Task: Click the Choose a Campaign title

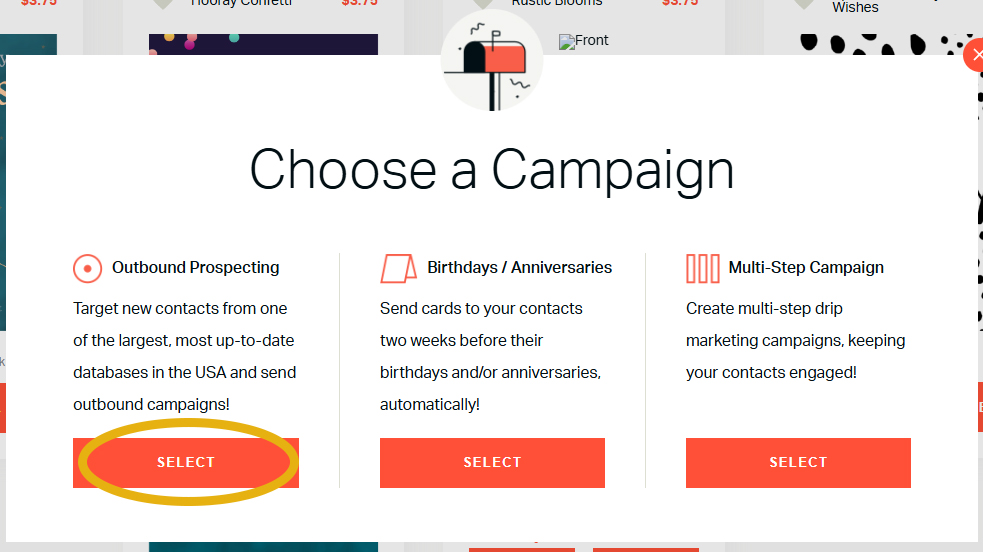Action: tap(491, 170)
